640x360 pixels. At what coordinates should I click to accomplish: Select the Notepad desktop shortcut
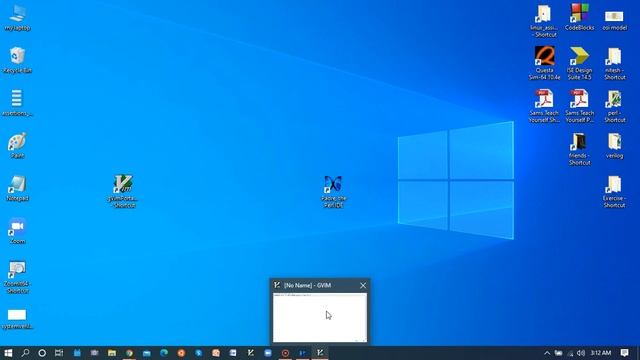18,188
